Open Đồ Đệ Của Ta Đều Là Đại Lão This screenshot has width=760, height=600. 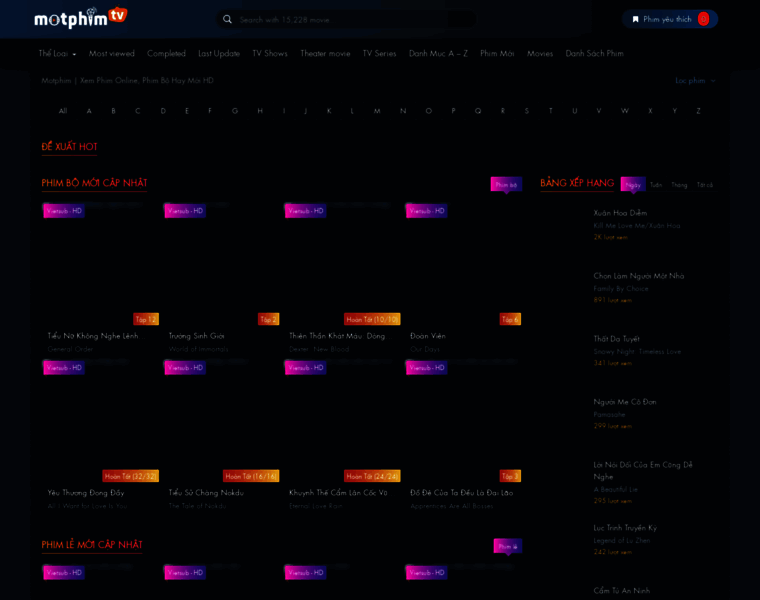[x=461, y=493]
